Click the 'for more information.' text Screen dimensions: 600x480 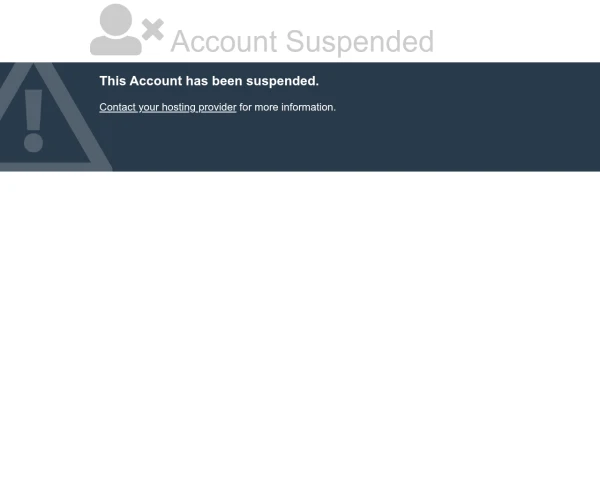point(287,107)
